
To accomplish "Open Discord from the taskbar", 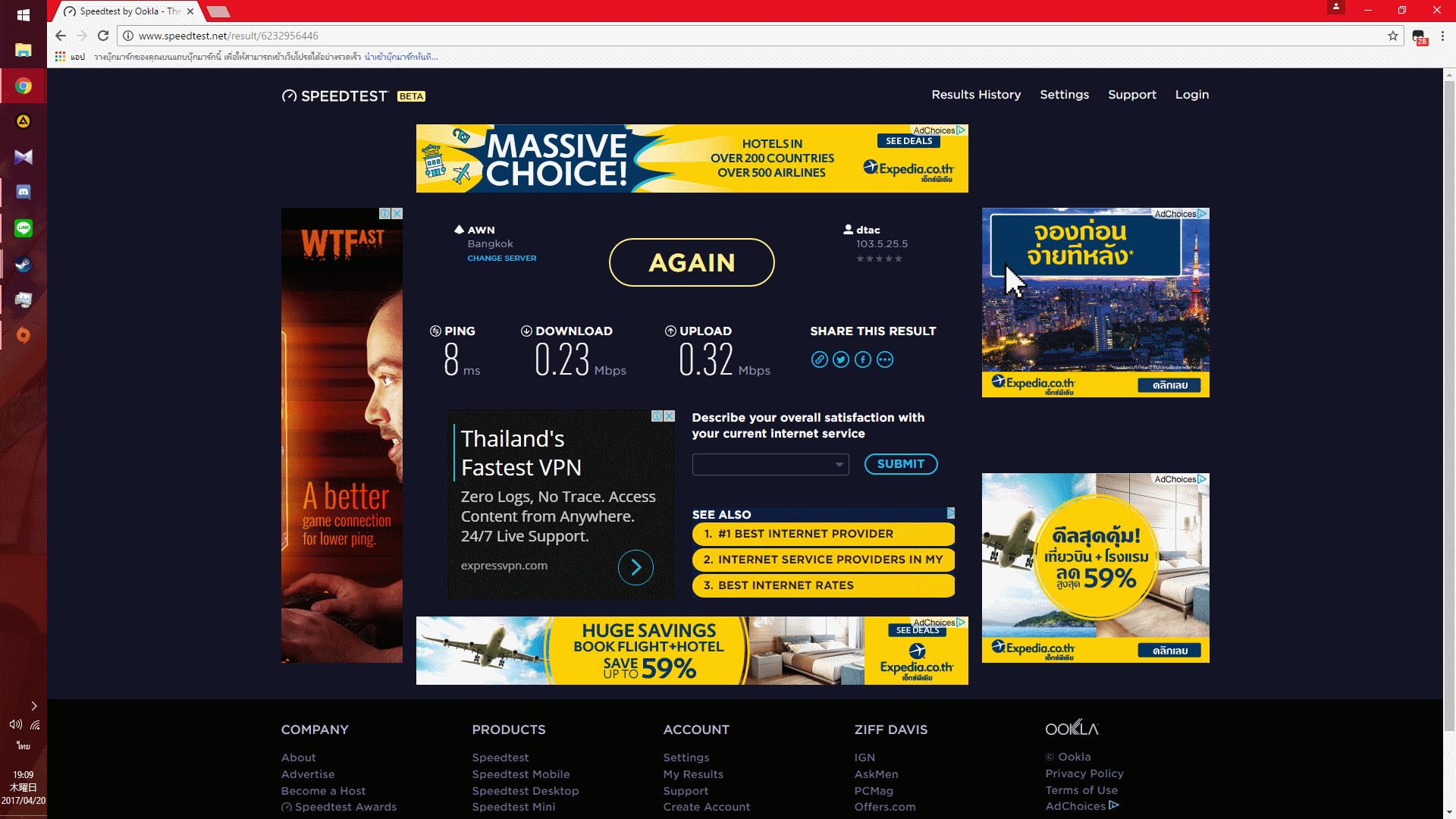I will (24, 192).
